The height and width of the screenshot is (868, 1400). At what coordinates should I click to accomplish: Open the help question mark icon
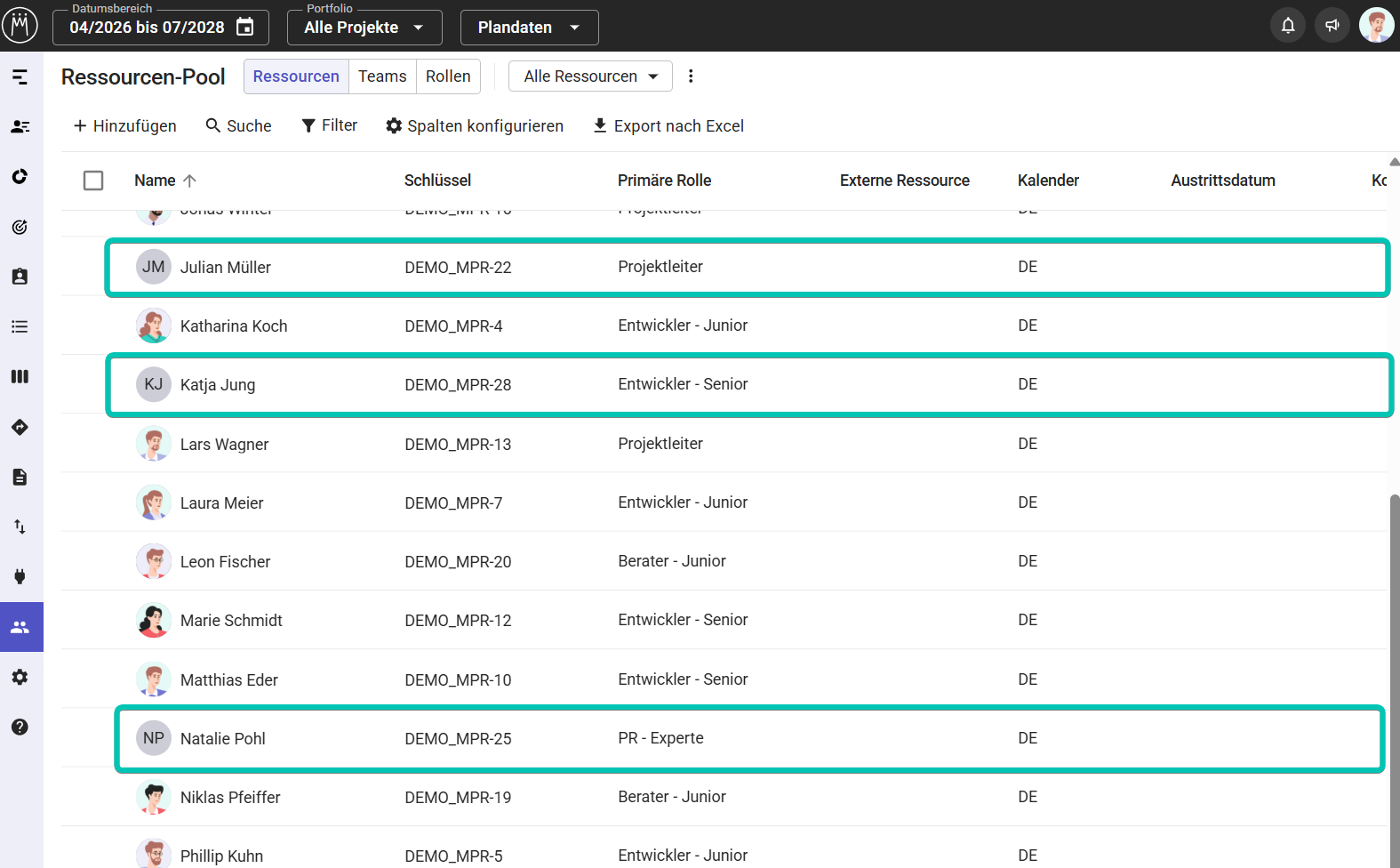pos(20,727)
